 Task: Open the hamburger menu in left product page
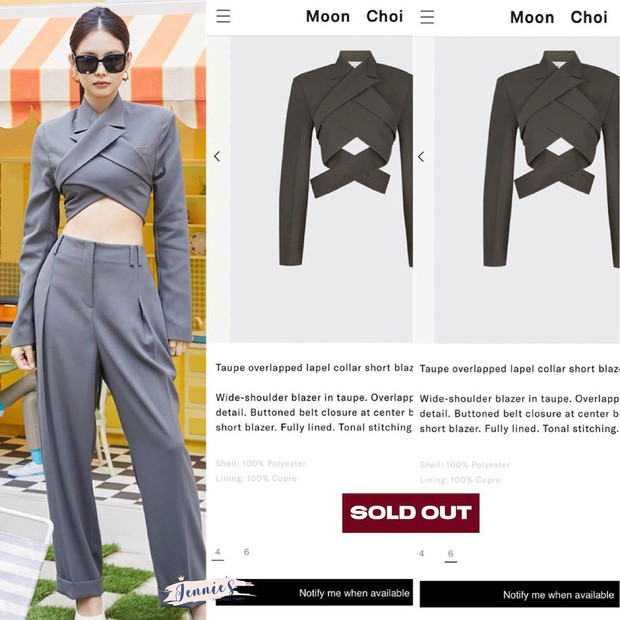[223, 16]
